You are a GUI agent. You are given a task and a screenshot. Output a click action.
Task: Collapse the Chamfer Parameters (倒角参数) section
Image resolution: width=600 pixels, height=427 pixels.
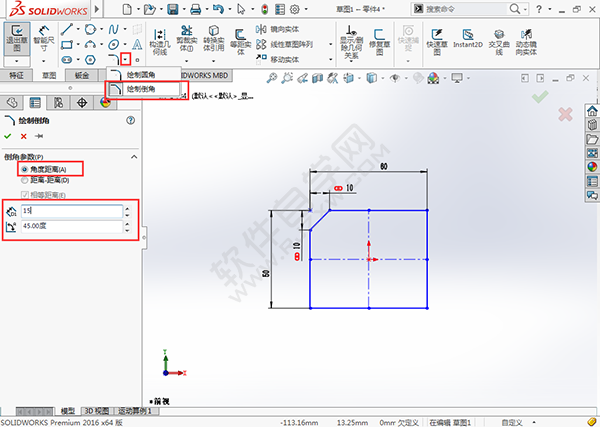134,157
